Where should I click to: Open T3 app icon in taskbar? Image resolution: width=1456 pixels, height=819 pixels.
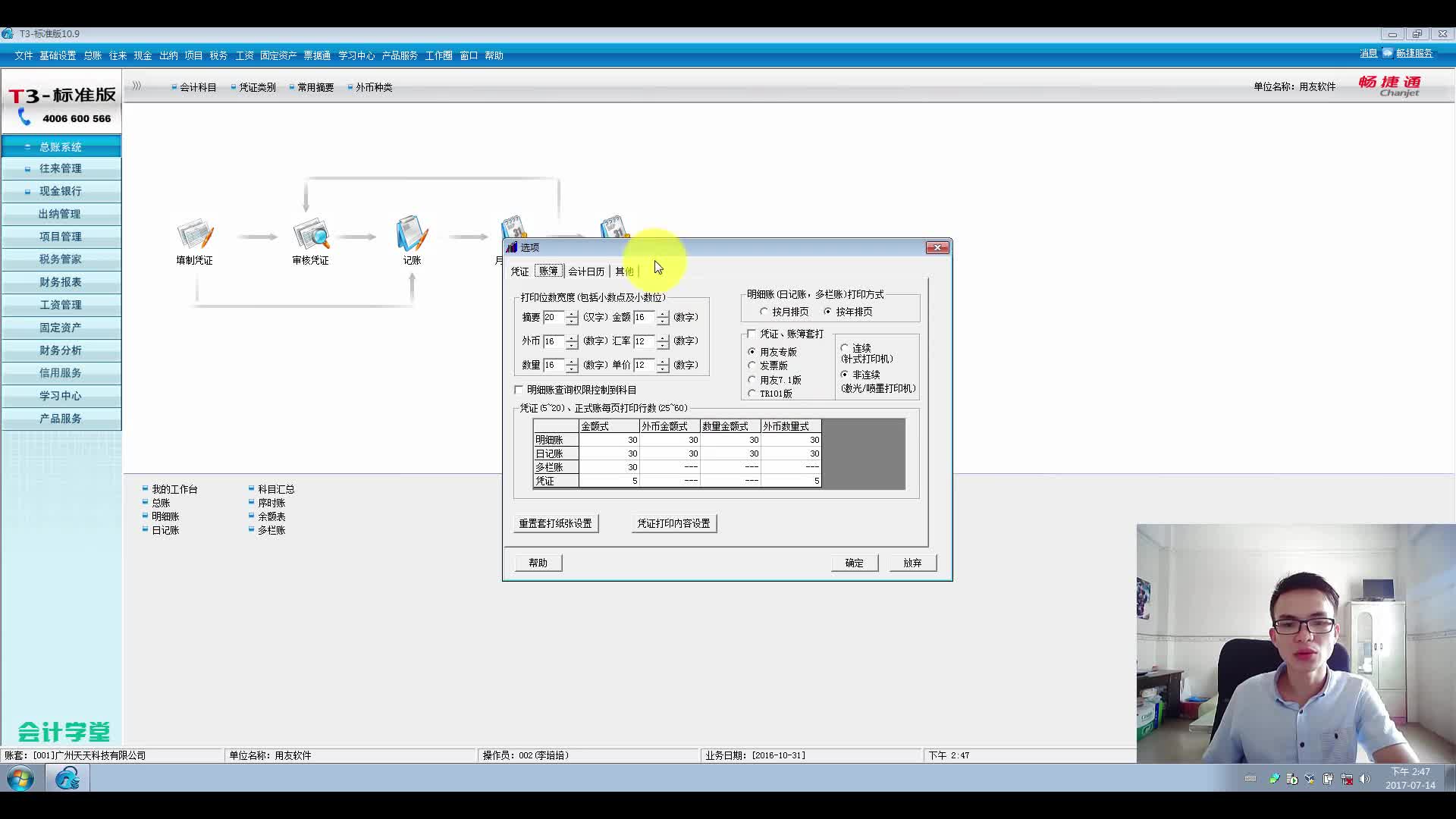tap(67, 778)
